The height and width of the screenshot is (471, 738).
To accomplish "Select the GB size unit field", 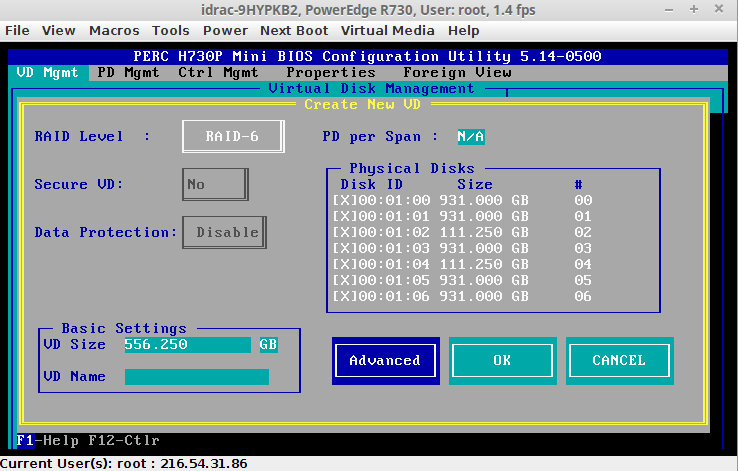I will click(268, 344).
